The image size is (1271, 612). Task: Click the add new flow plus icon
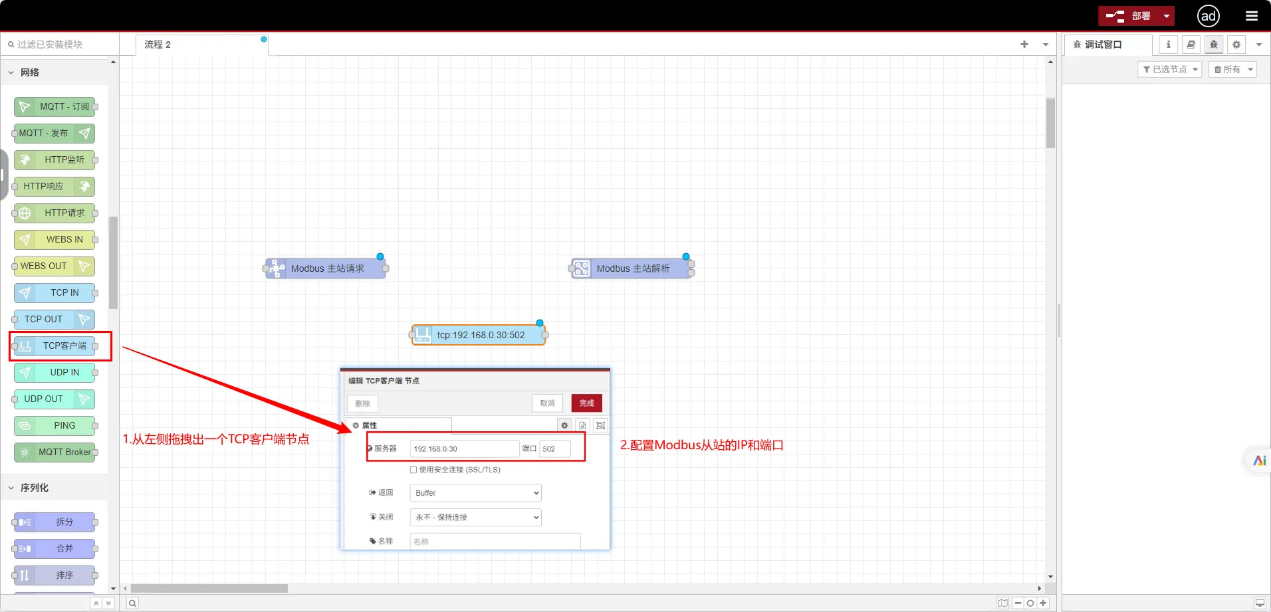(1024, 44)
